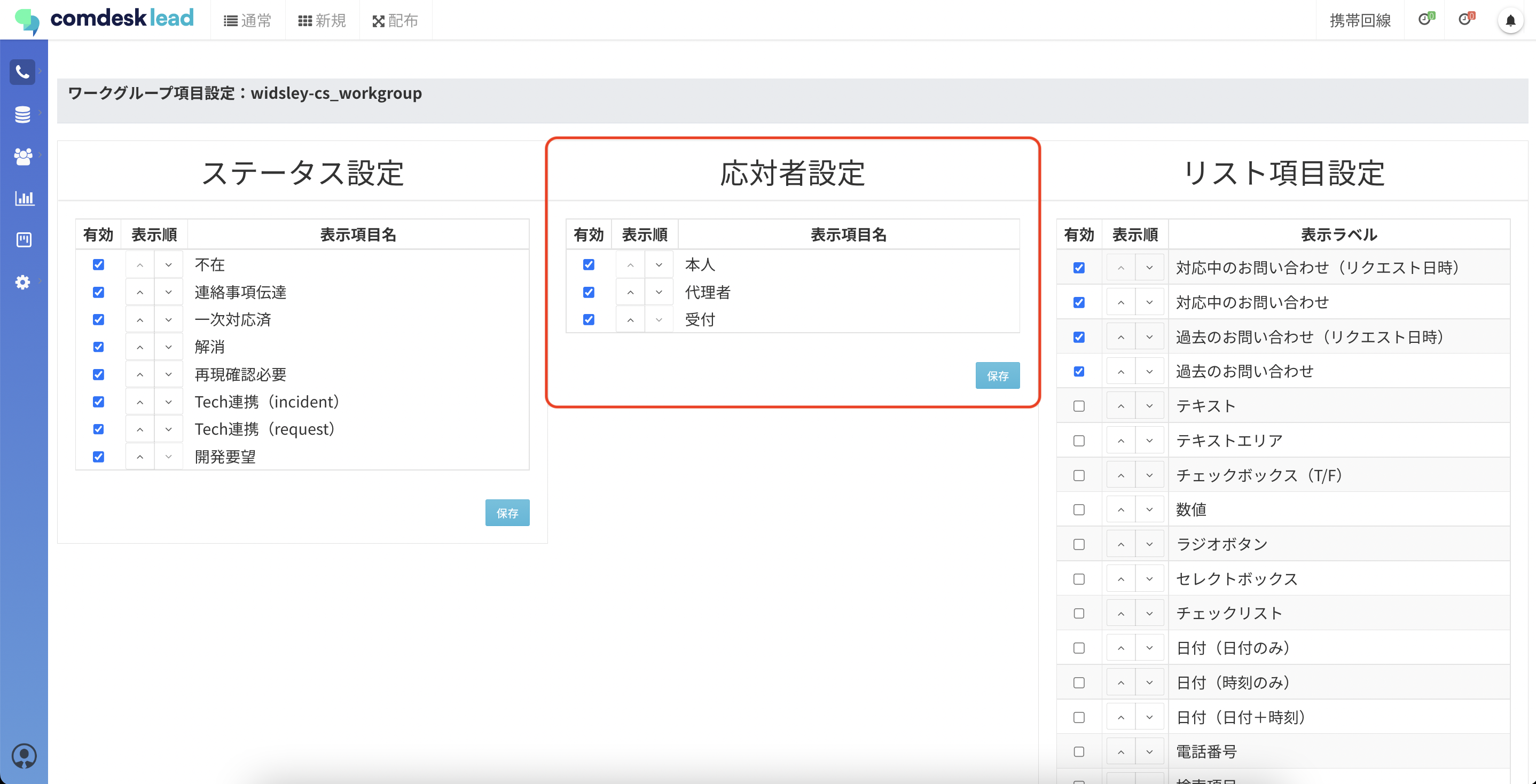
Task: Open the database stack sidebar icon
Action: pos(22,114)
